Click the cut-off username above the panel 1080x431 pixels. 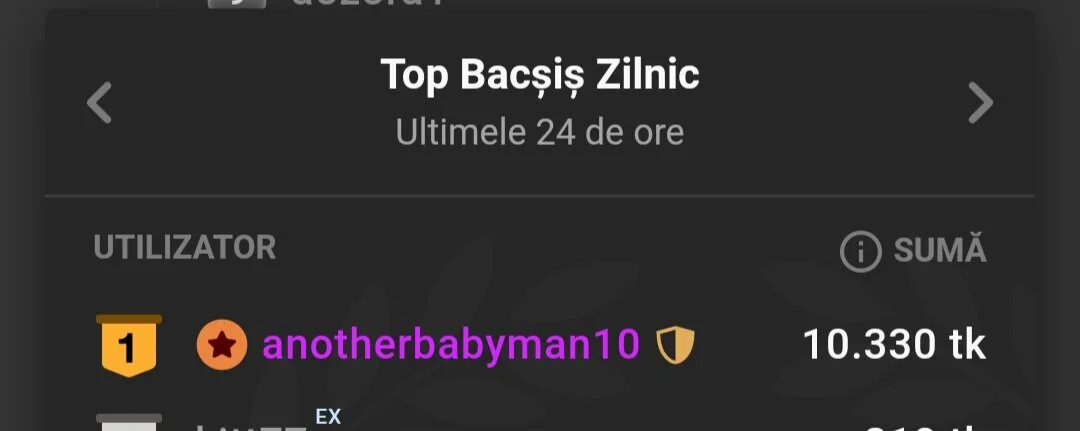coord(365,3)
